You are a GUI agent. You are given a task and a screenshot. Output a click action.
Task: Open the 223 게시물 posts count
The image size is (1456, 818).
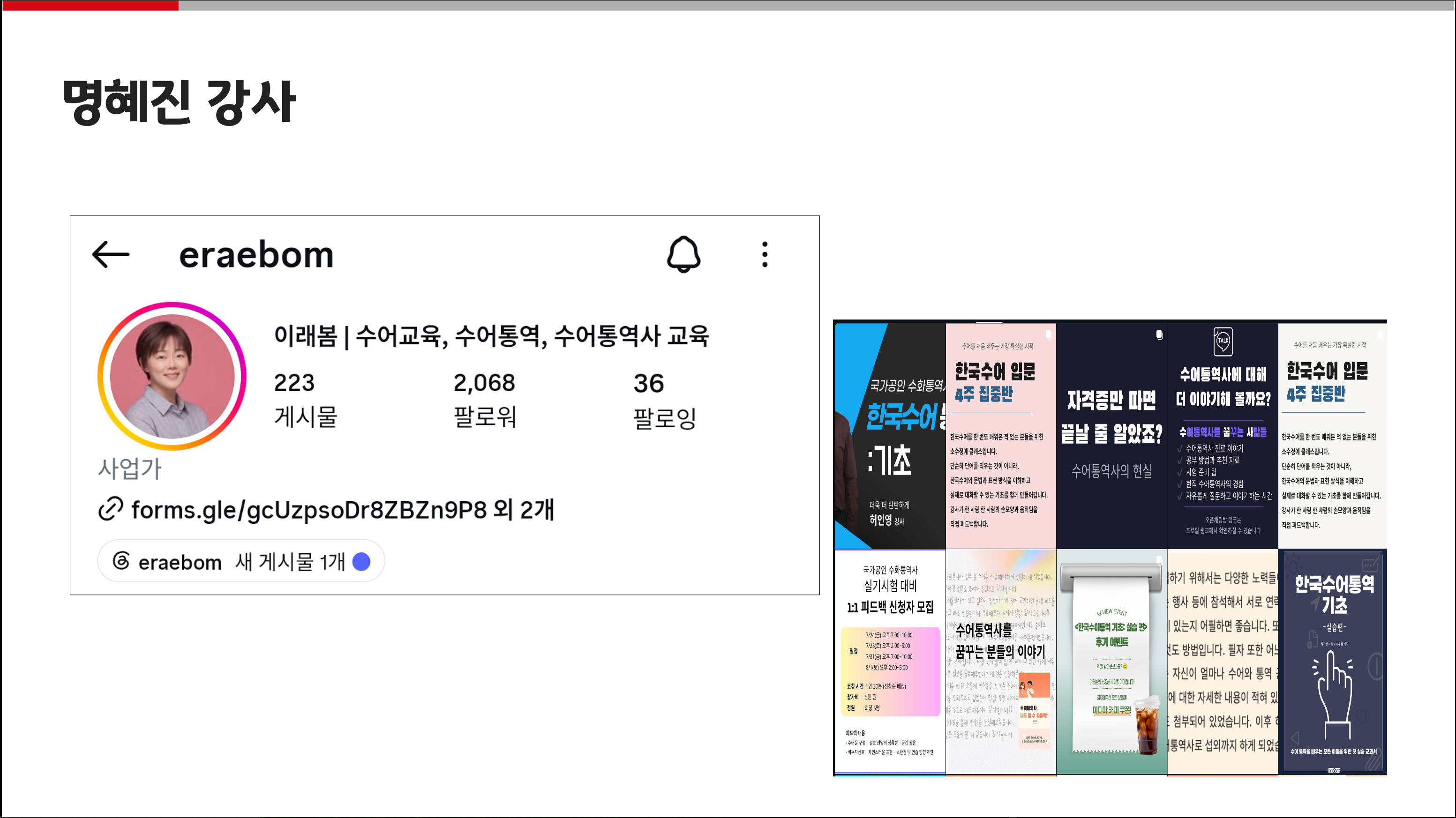coord(305,400)
